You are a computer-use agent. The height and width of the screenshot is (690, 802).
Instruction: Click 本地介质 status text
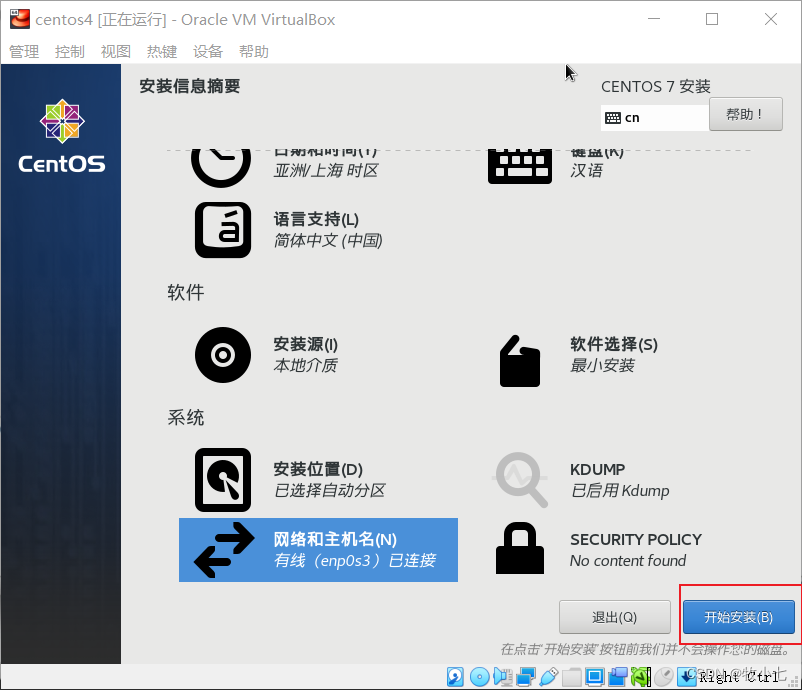point(305,365)
